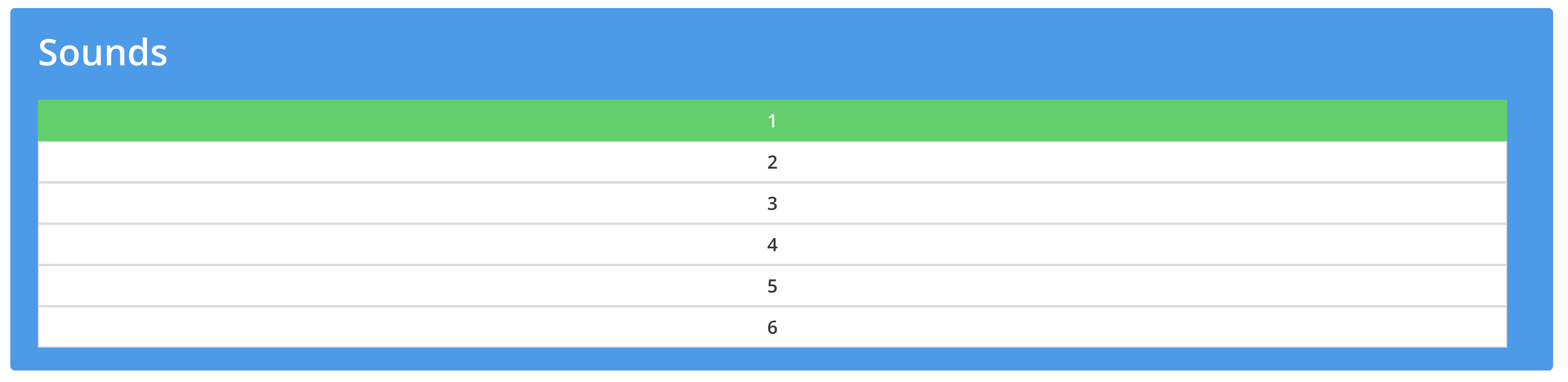Screen dimensions: 1568x382
Task: Select sound number 3
Action: point(772,204)
